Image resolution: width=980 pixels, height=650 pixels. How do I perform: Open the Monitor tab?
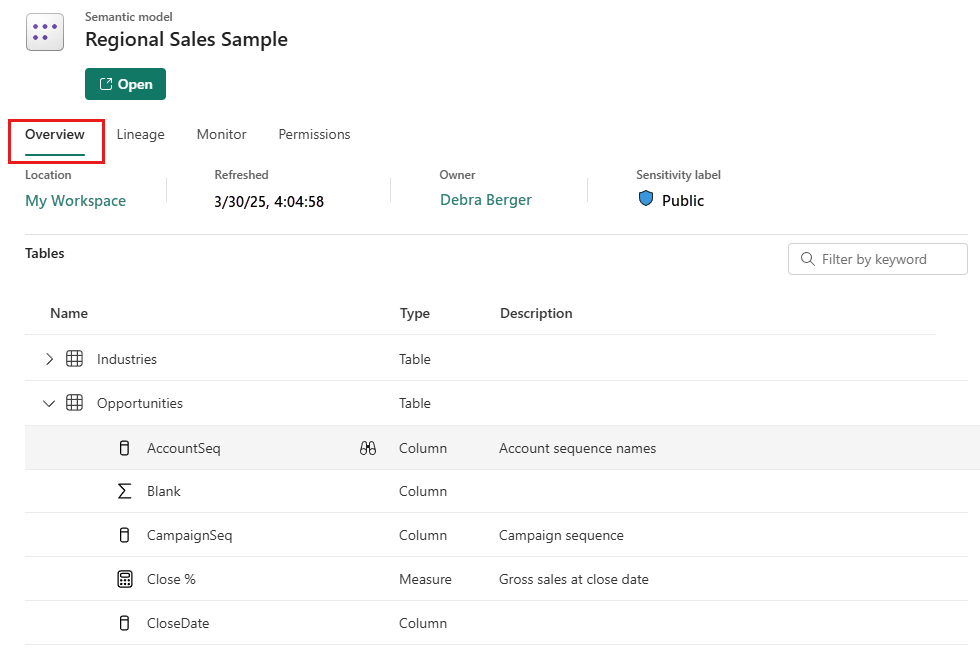click(x=221, y=134)
